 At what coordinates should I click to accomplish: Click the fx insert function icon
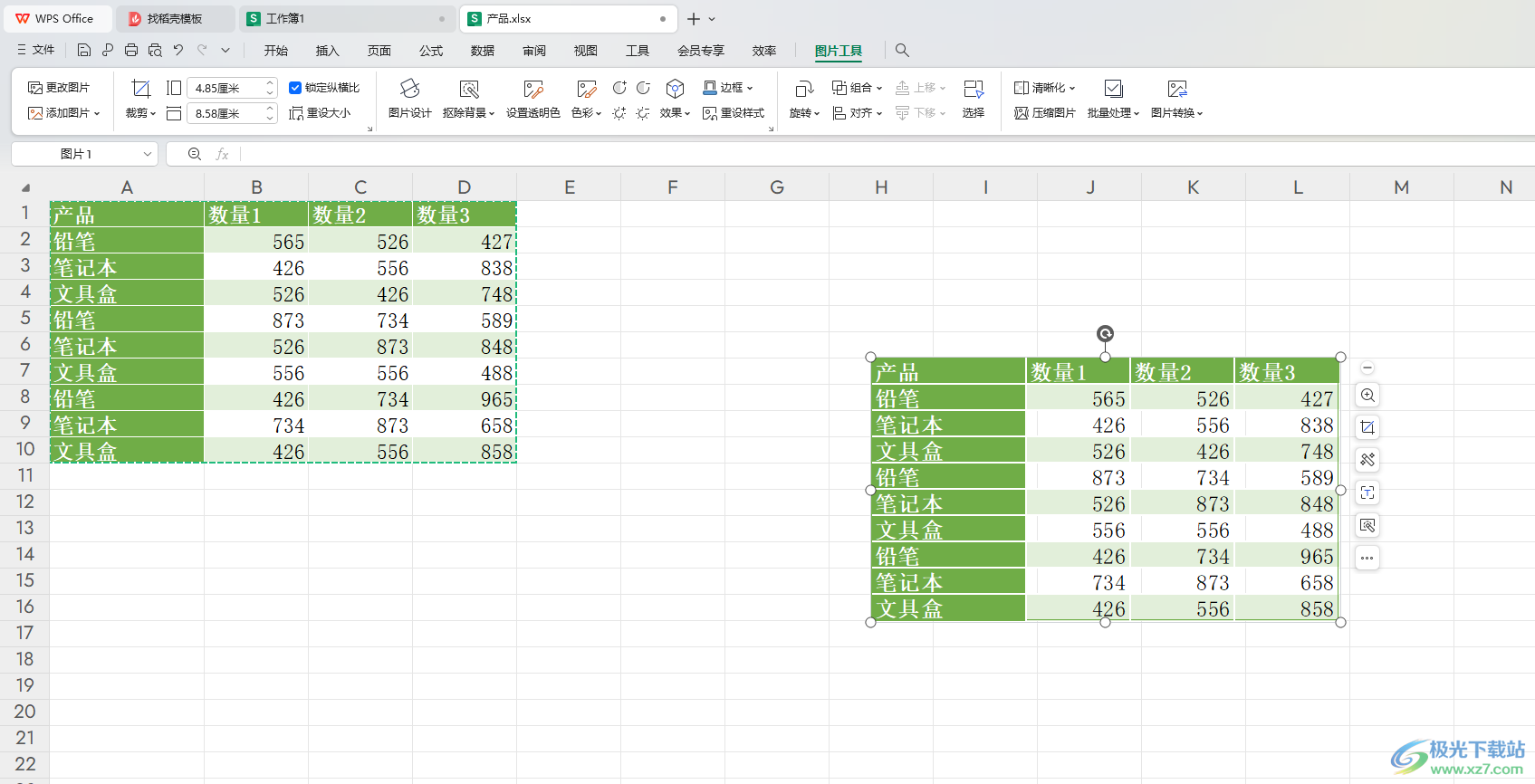click(222, 154)
